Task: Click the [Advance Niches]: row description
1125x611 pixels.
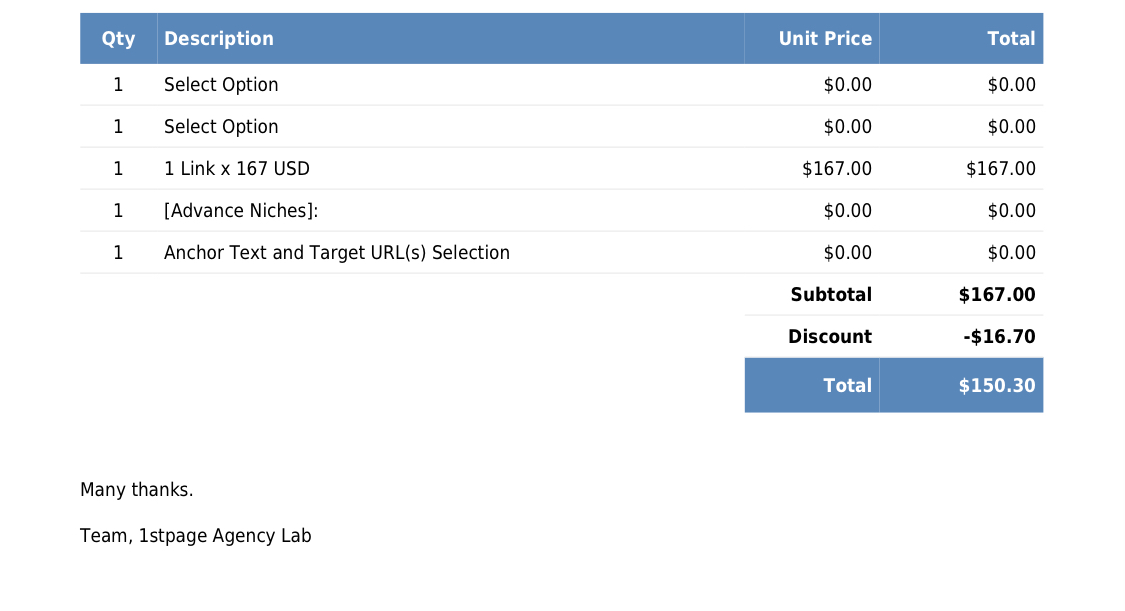Action: point(241,211)
